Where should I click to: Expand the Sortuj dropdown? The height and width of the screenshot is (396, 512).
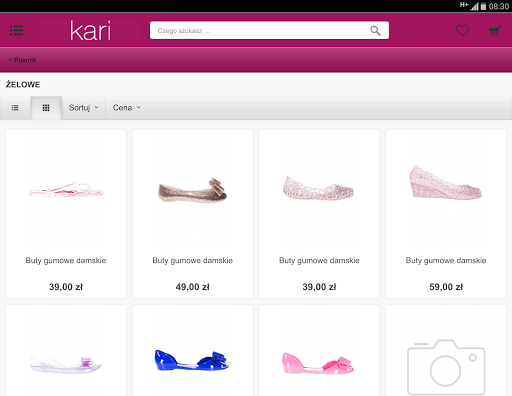coord(83,108)
